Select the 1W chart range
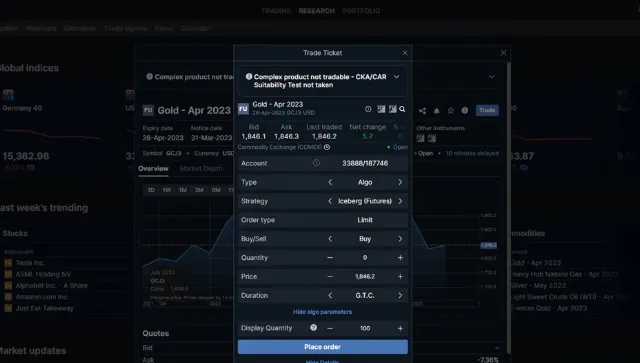 (x=167, y=190)
